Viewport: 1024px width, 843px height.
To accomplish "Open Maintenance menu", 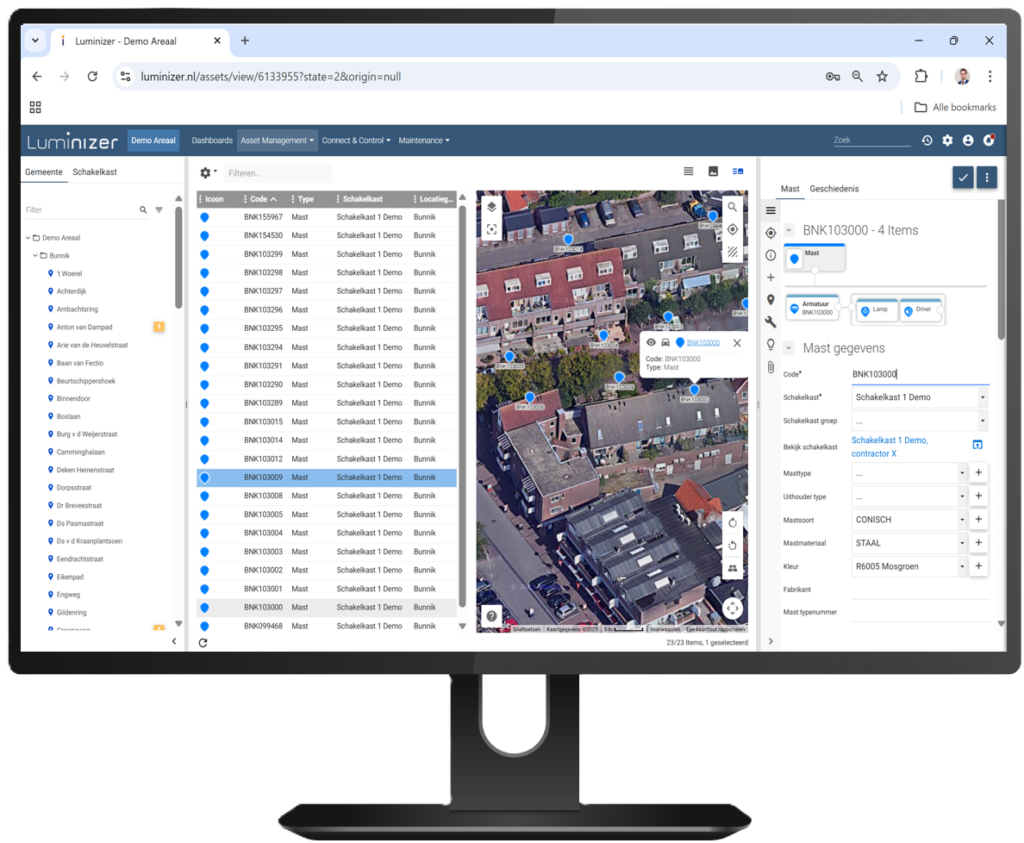I will click(424, 140).
